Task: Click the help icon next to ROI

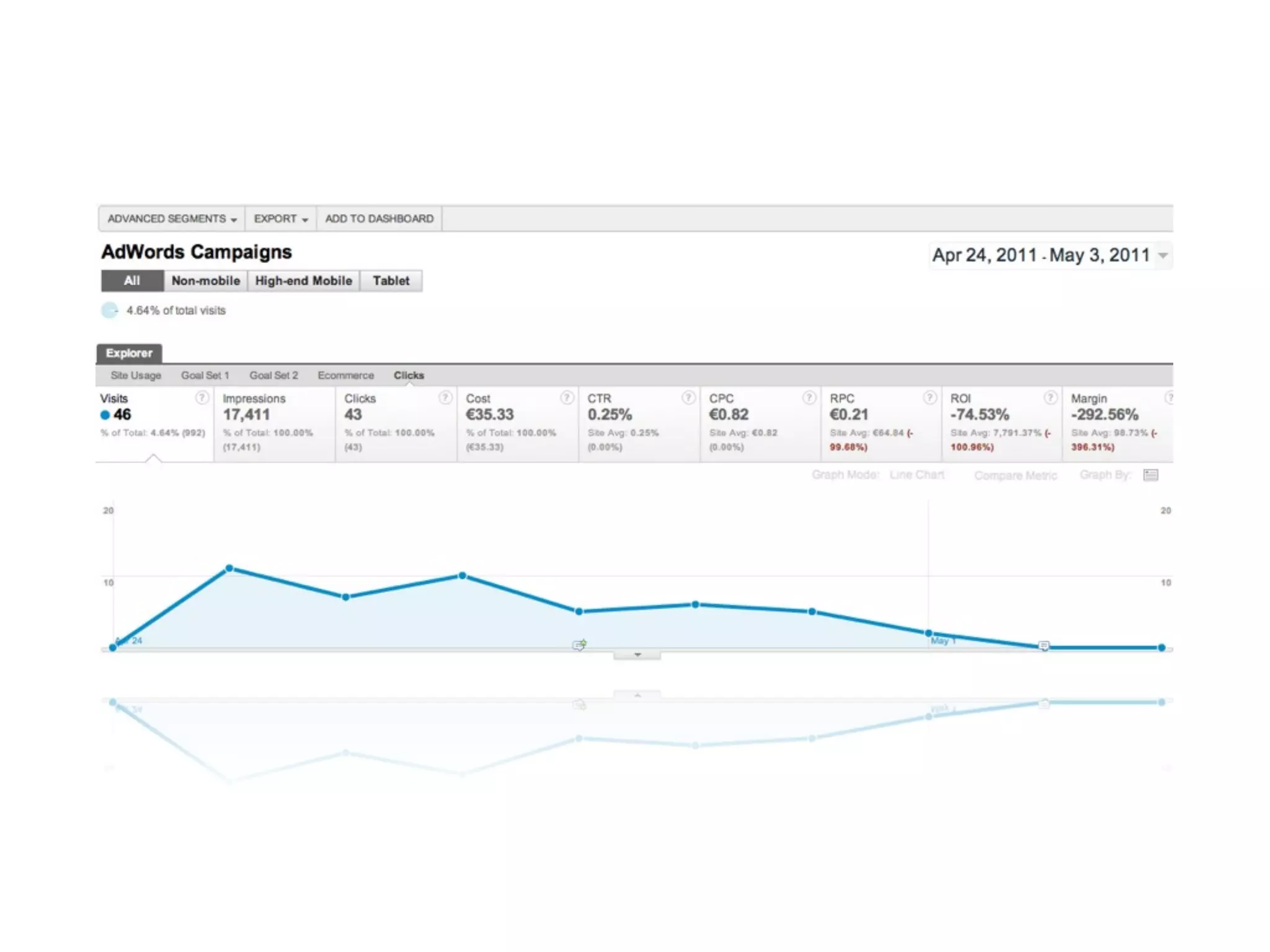Action: [1050, 397]
